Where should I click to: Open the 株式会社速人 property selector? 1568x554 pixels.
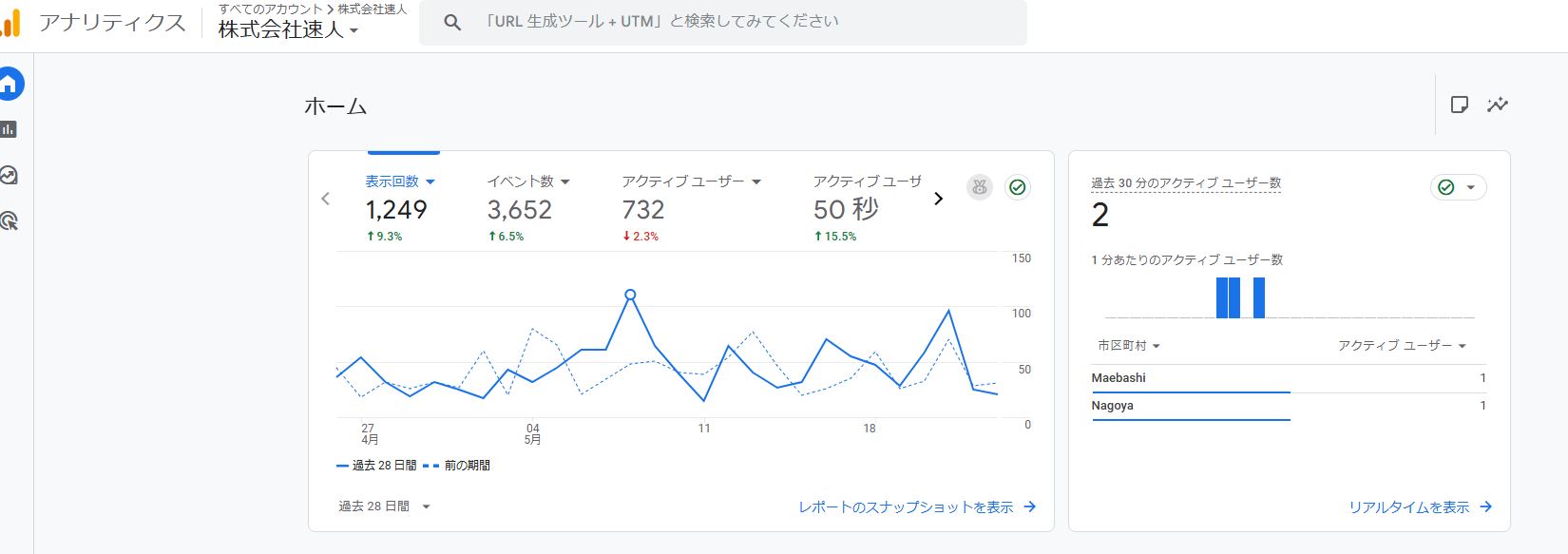288,29
